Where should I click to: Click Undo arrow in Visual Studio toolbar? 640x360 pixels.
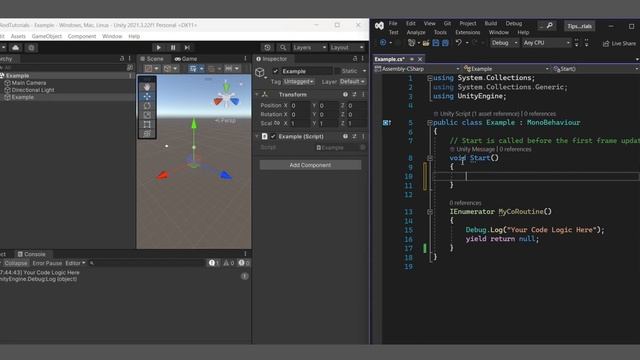pyautogui.click(x=458, y=43)
